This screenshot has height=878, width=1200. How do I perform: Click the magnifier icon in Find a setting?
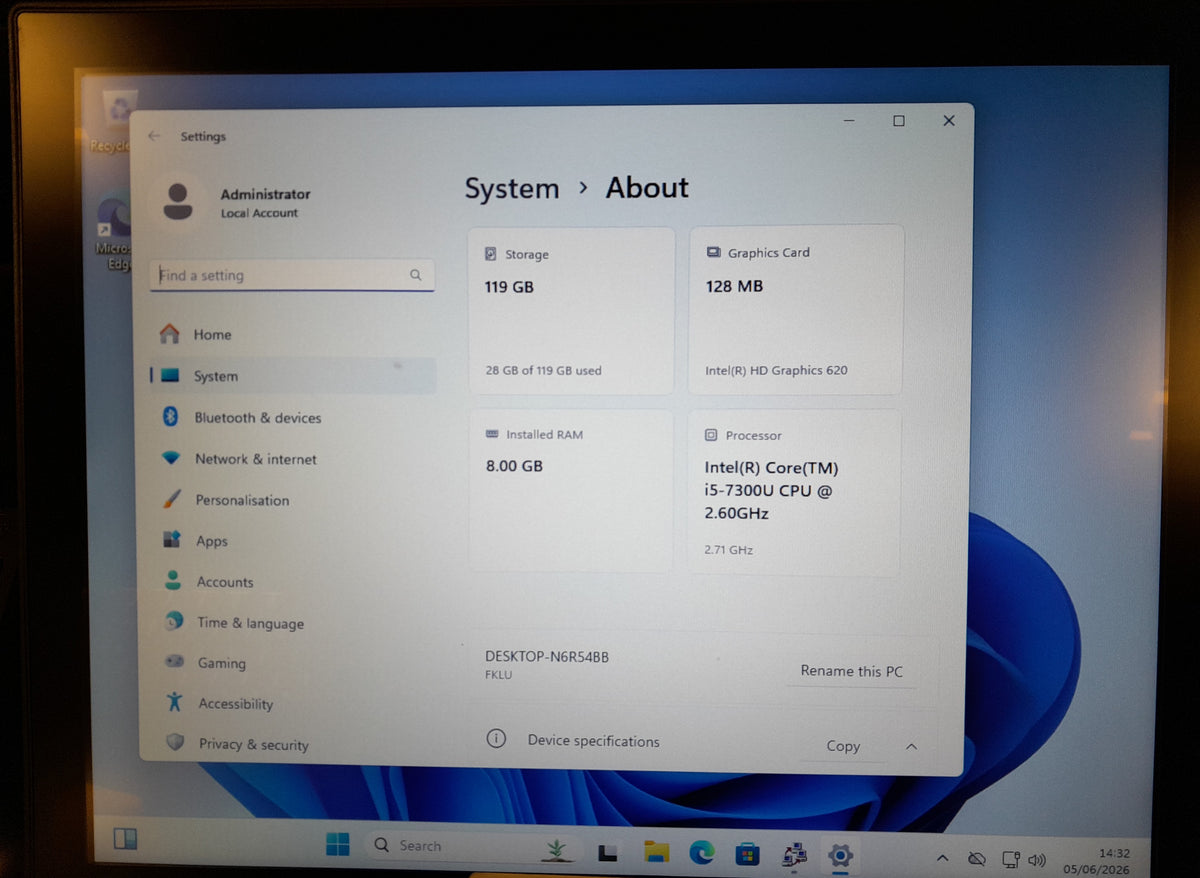(x=415, y=275)
